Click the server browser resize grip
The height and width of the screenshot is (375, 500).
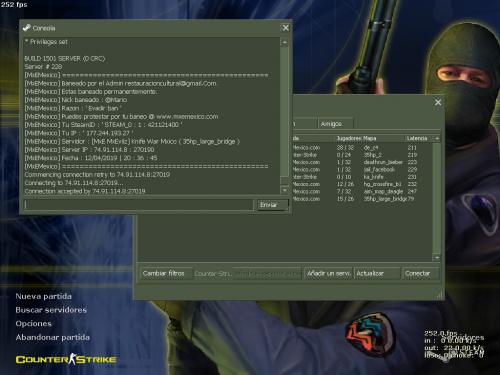pos(440,295)
